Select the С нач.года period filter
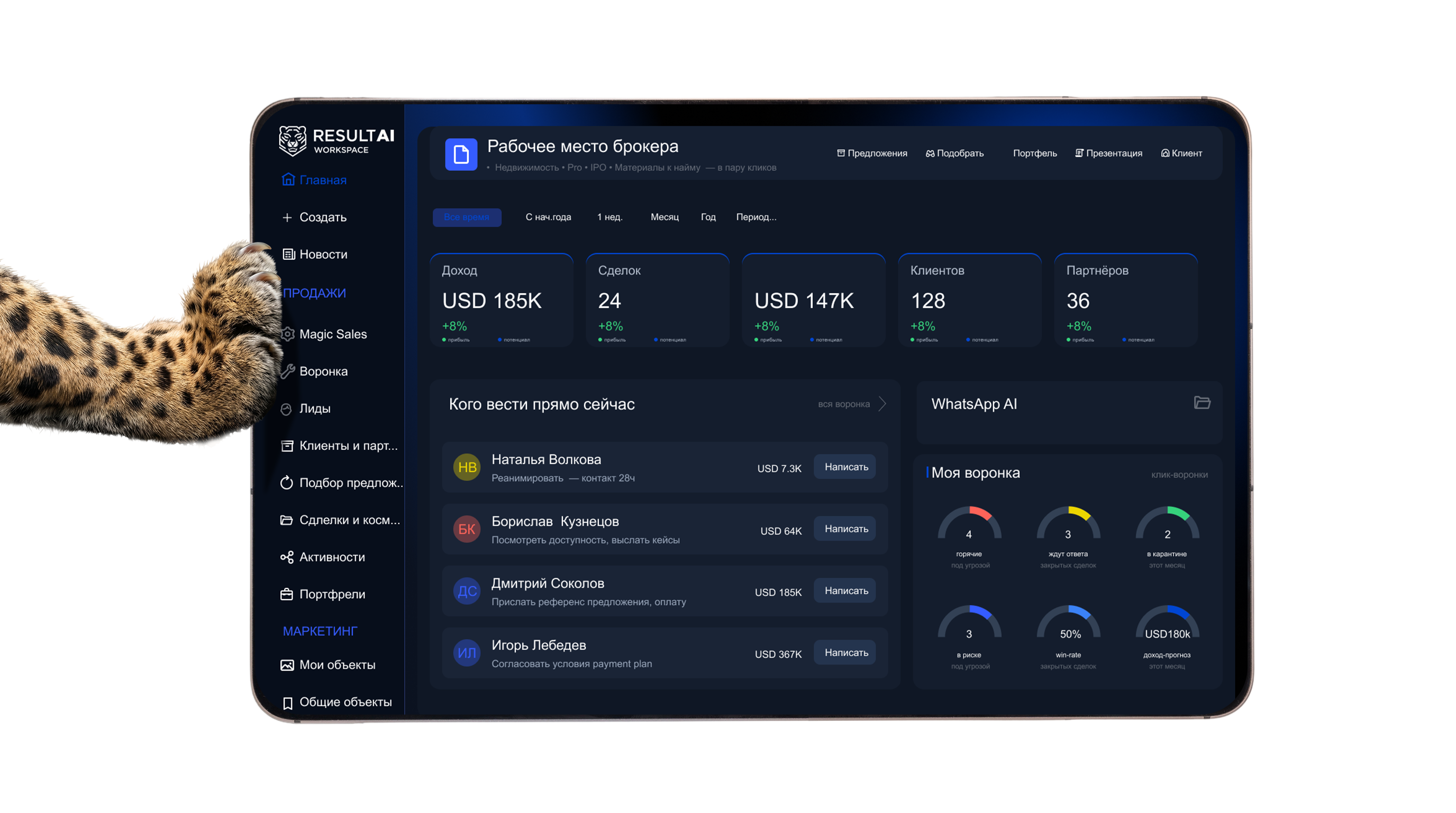1456x813 pixels. [x=548, y=217]
